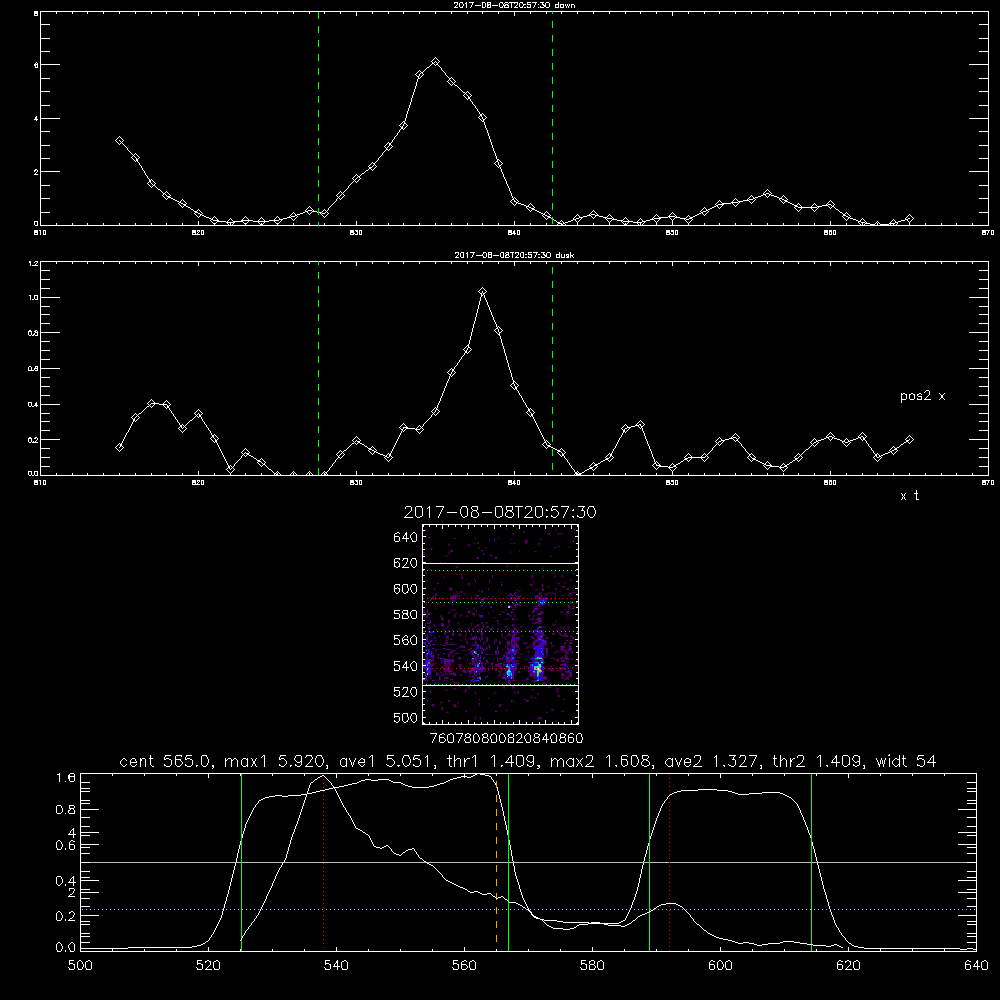Click the '620' y-axis label beside spectrogram
1000x1000 pixels.
pyautogui.click(x=405, y=563)
